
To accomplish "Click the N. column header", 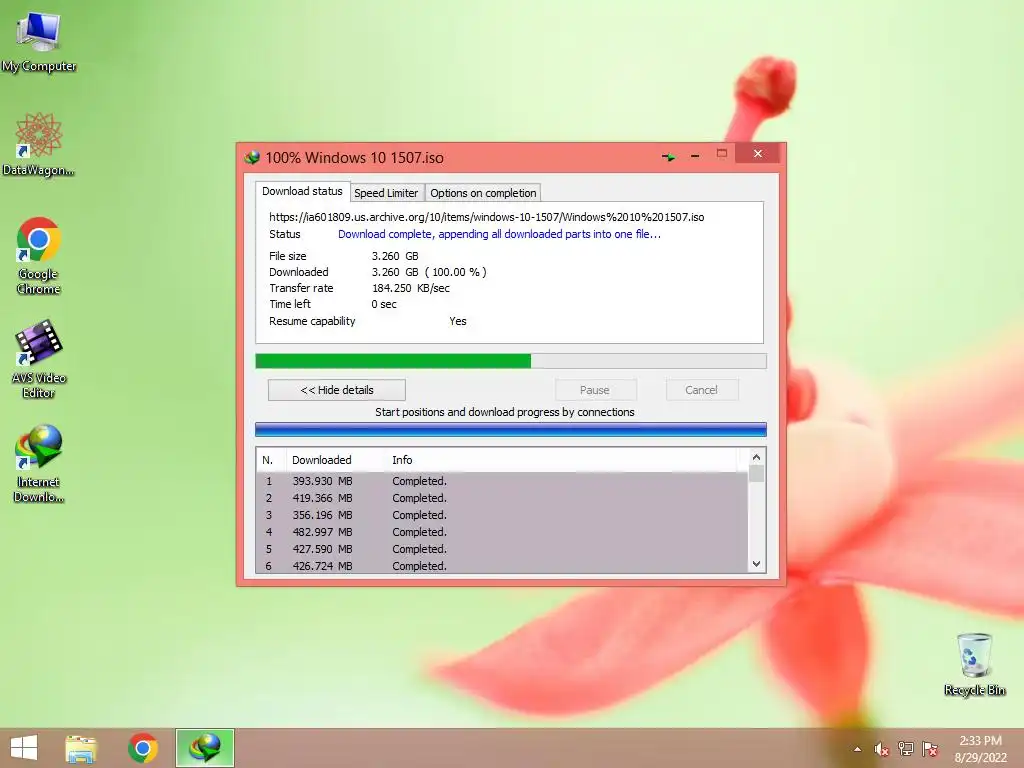I will 271,460.
